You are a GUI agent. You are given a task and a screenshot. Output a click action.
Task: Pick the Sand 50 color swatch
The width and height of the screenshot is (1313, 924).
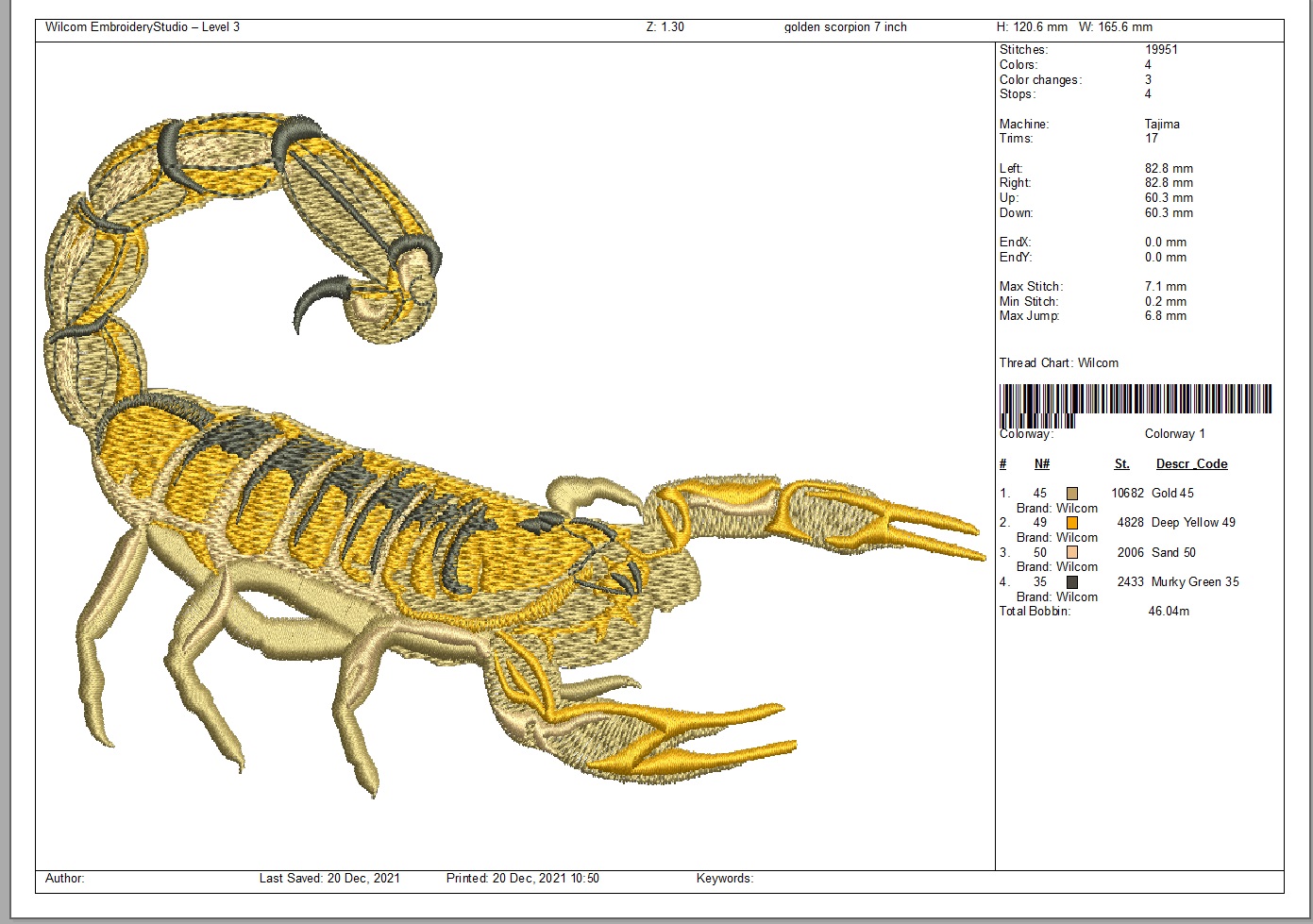(1072, 553)
